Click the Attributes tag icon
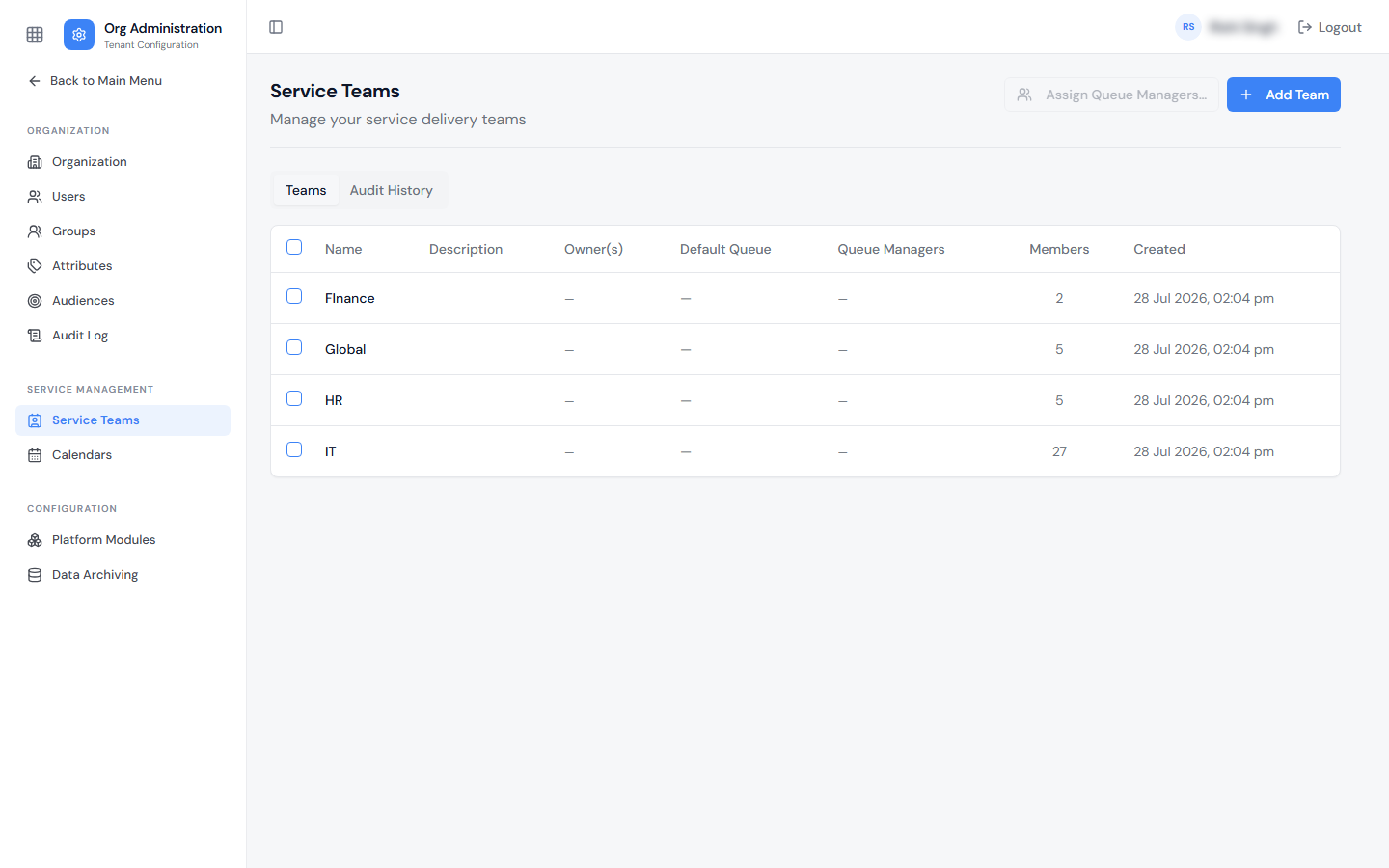The width and height of the screenshot is (1389, 868). pyautogui.click(x=35, y=266)
